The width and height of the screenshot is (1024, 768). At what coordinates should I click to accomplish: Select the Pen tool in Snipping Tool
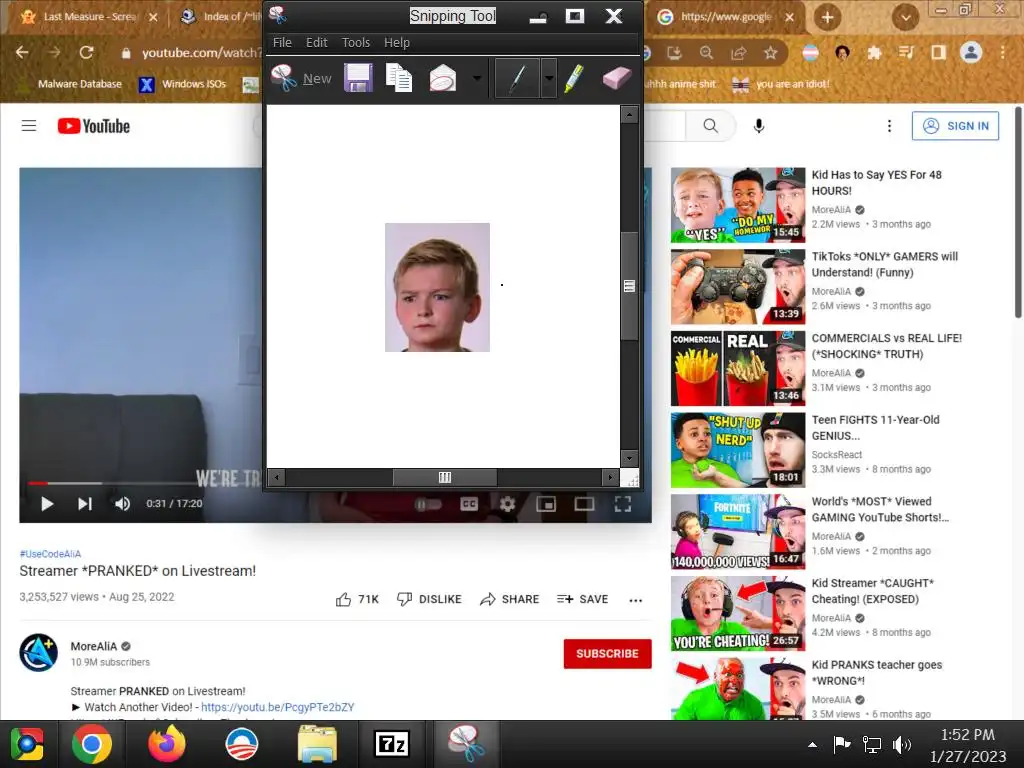tap(517, 78)
